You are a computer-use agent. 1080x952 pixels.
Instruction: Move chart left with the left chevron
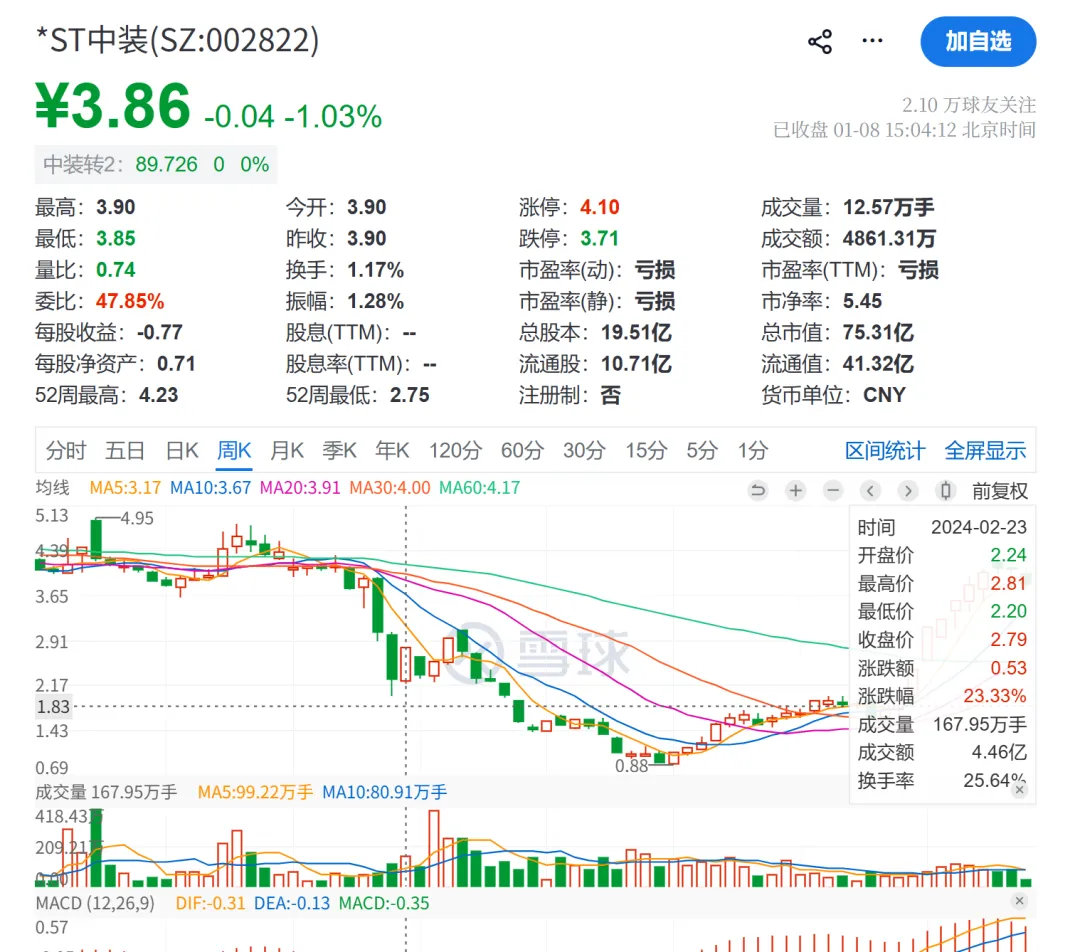click(871, 490)
